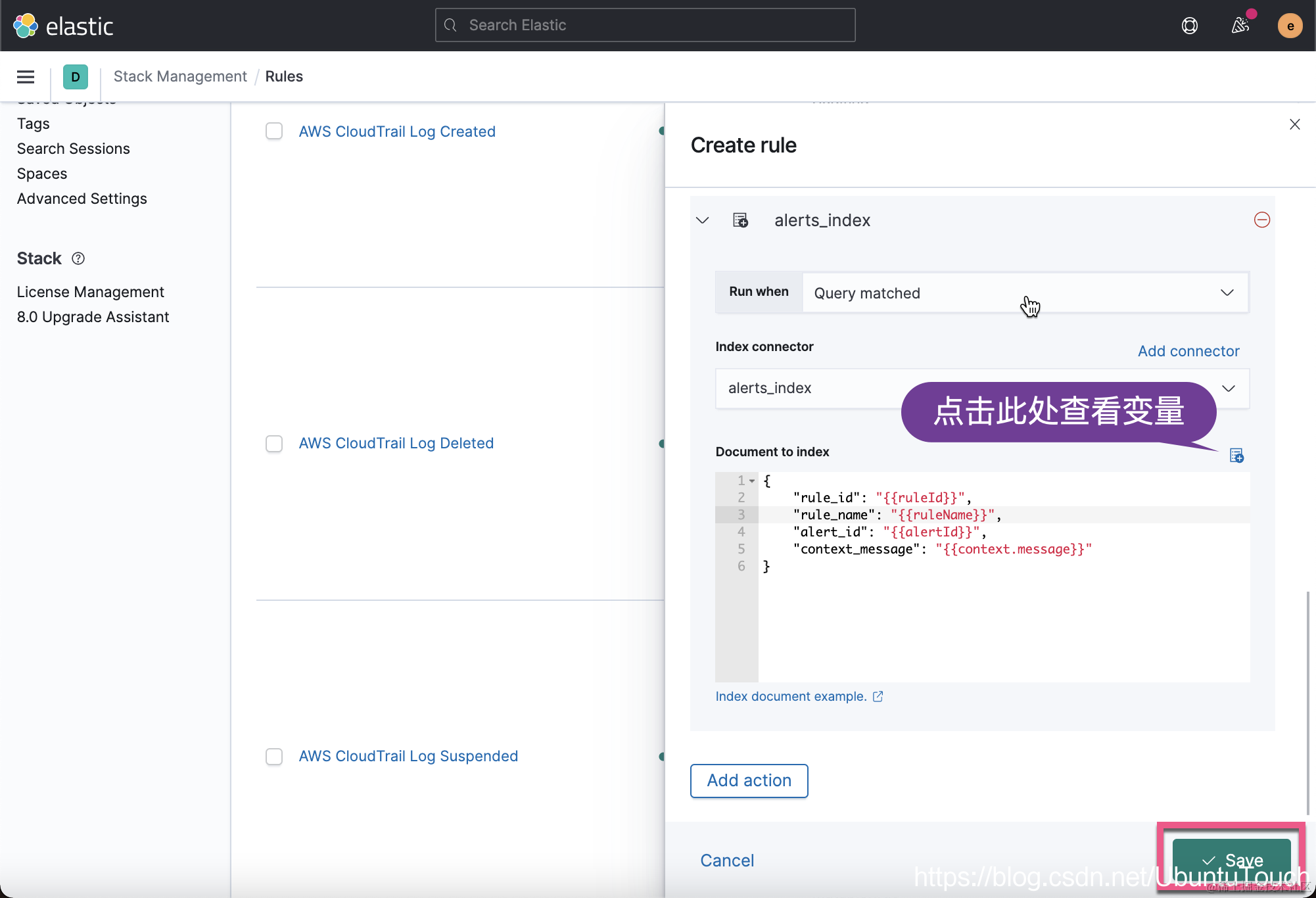This screenshot has width=1316, height=898.
Task: Collapse the alerts_index action accordion
Action: pos(702,220)
